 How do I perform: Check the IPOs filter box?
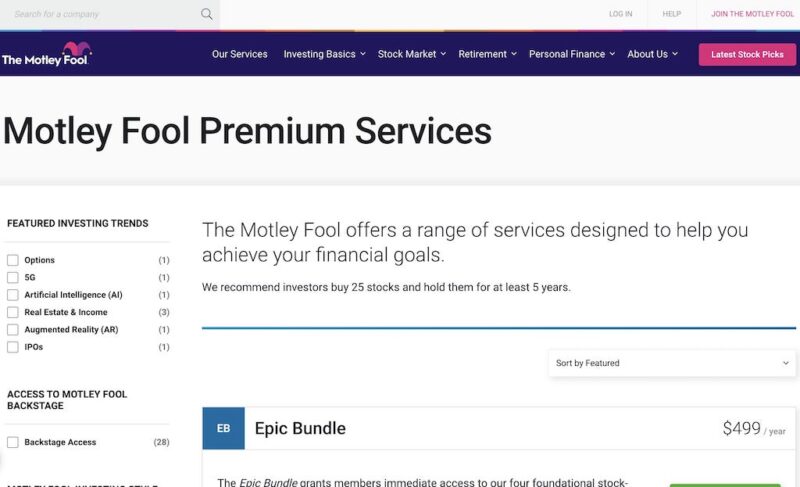tap(13, 347)
